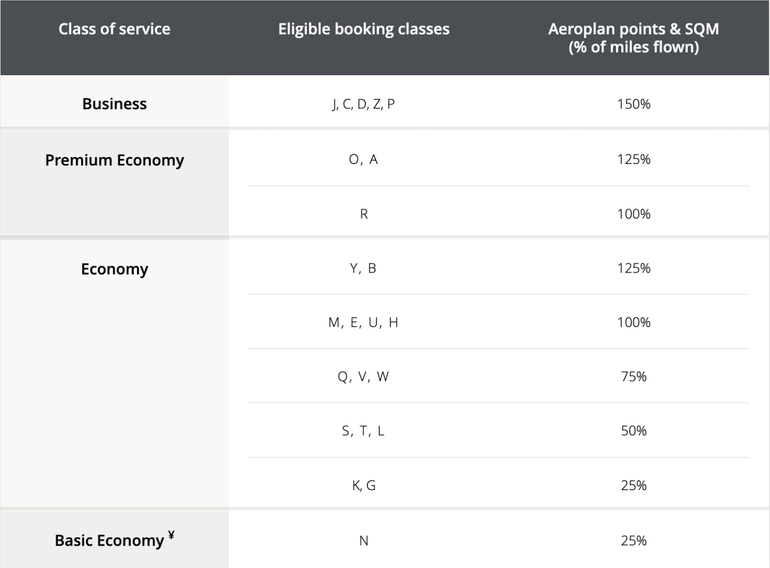Viewport: 770px width, 568px height.
Task: Click the R booking class cell
Action: click(x=363, y=214)
